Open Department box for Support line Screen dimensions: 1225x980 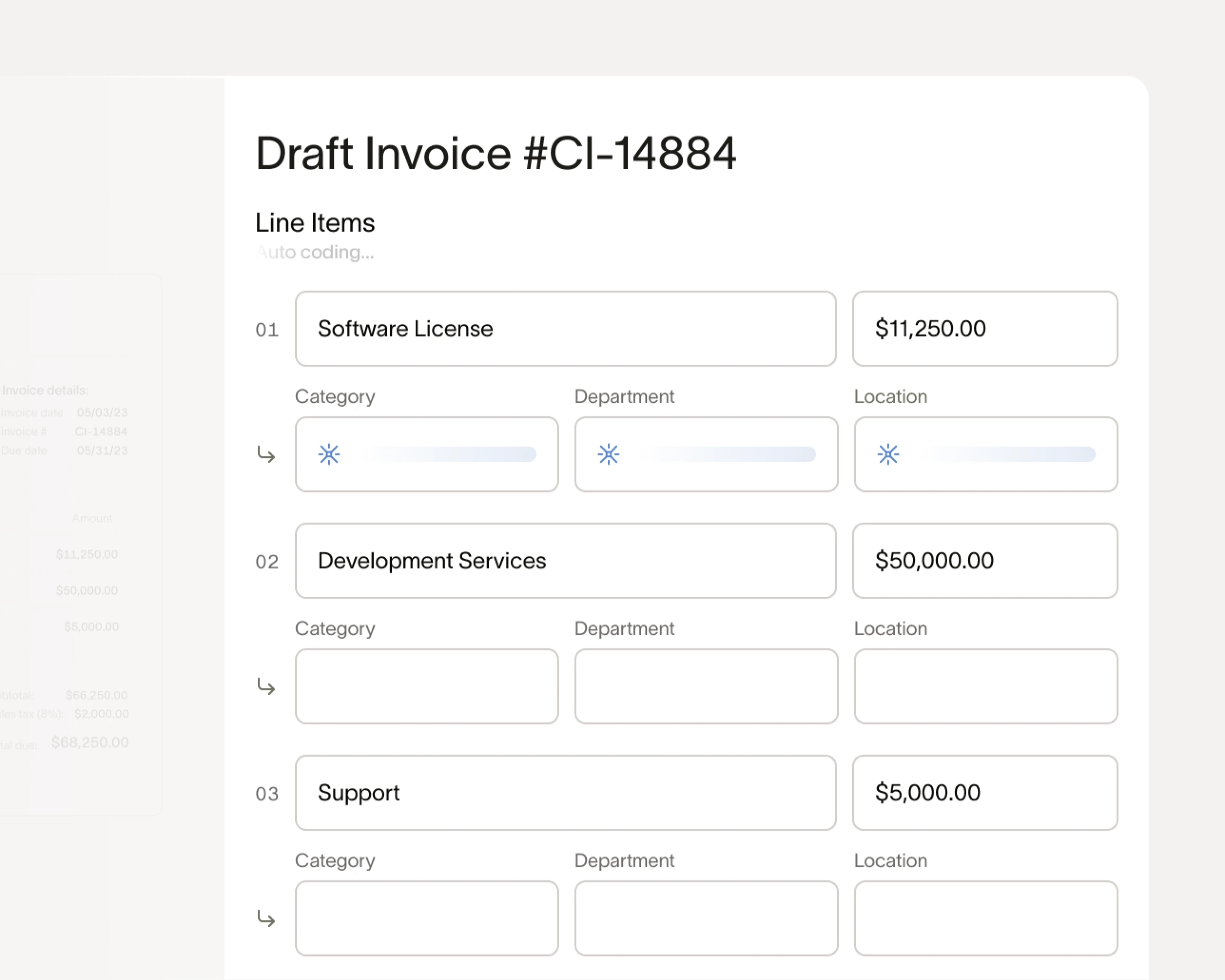706,918
